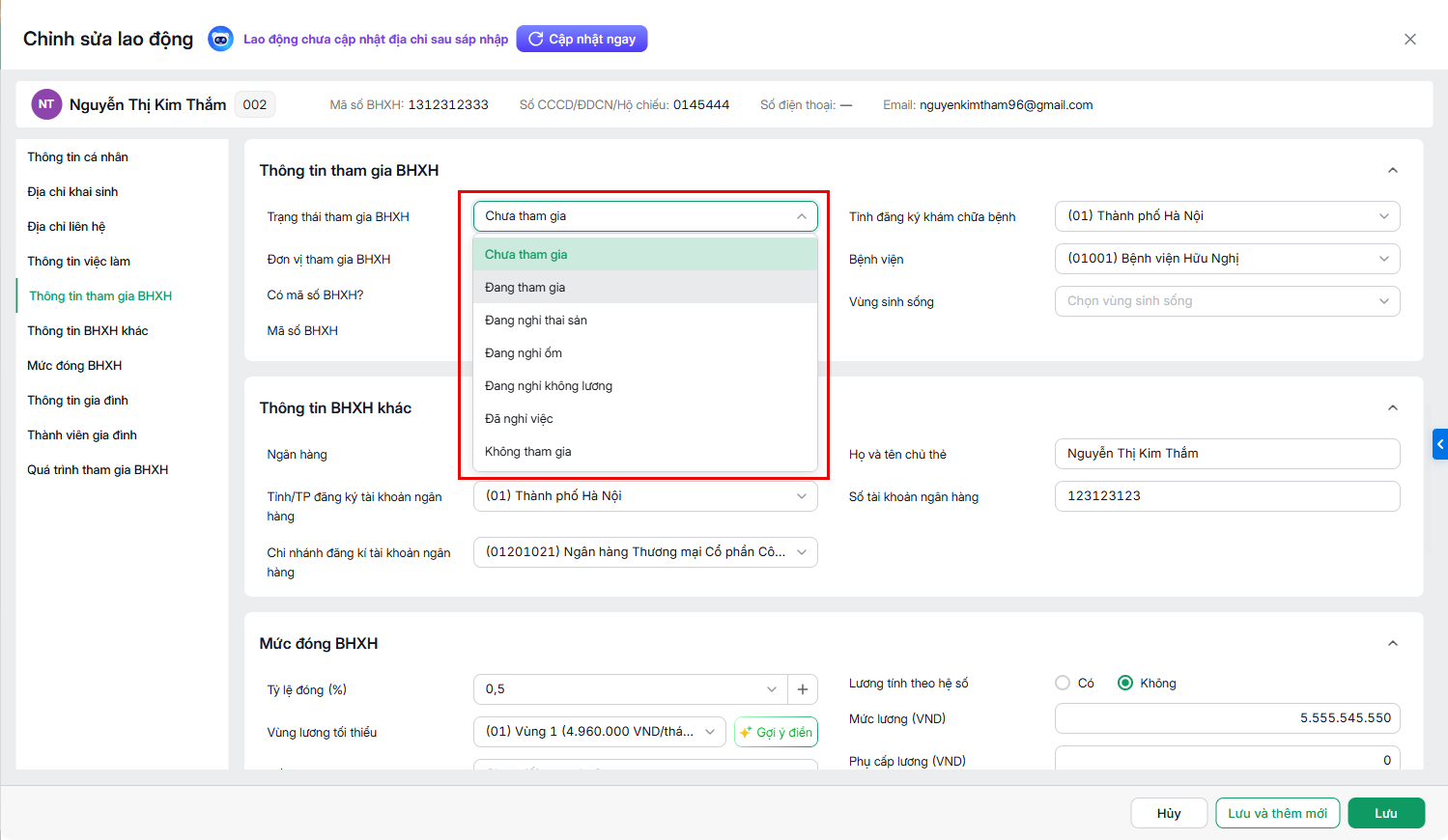Screen dimensions: 1448x840
Task: Open Tỉnh/TP đăng ký tài khoản ngân hàng dropdown
Action: click(x=645, y=496)
